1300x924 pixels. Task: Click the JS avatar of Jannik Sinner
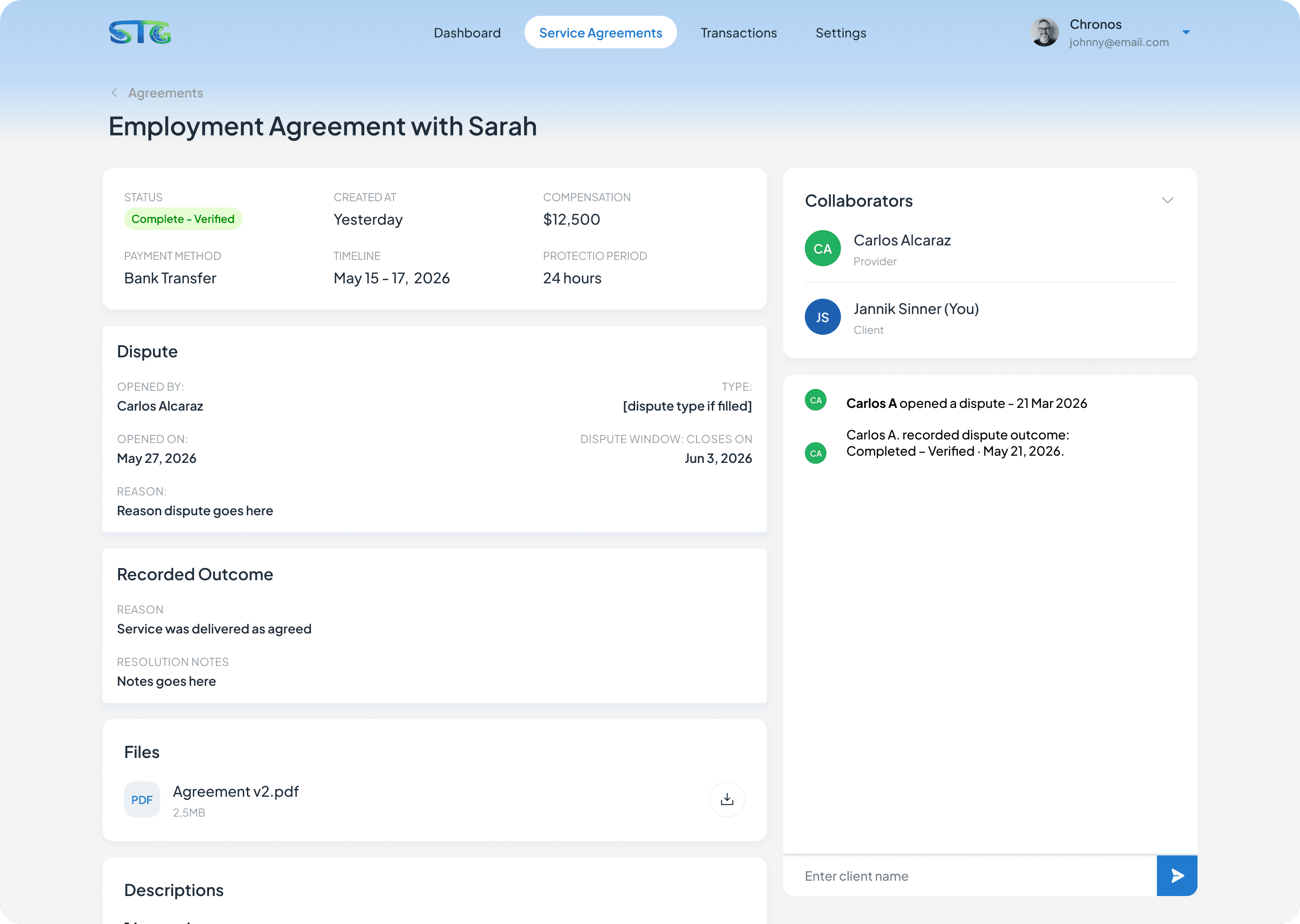click(x=822, y=317)
